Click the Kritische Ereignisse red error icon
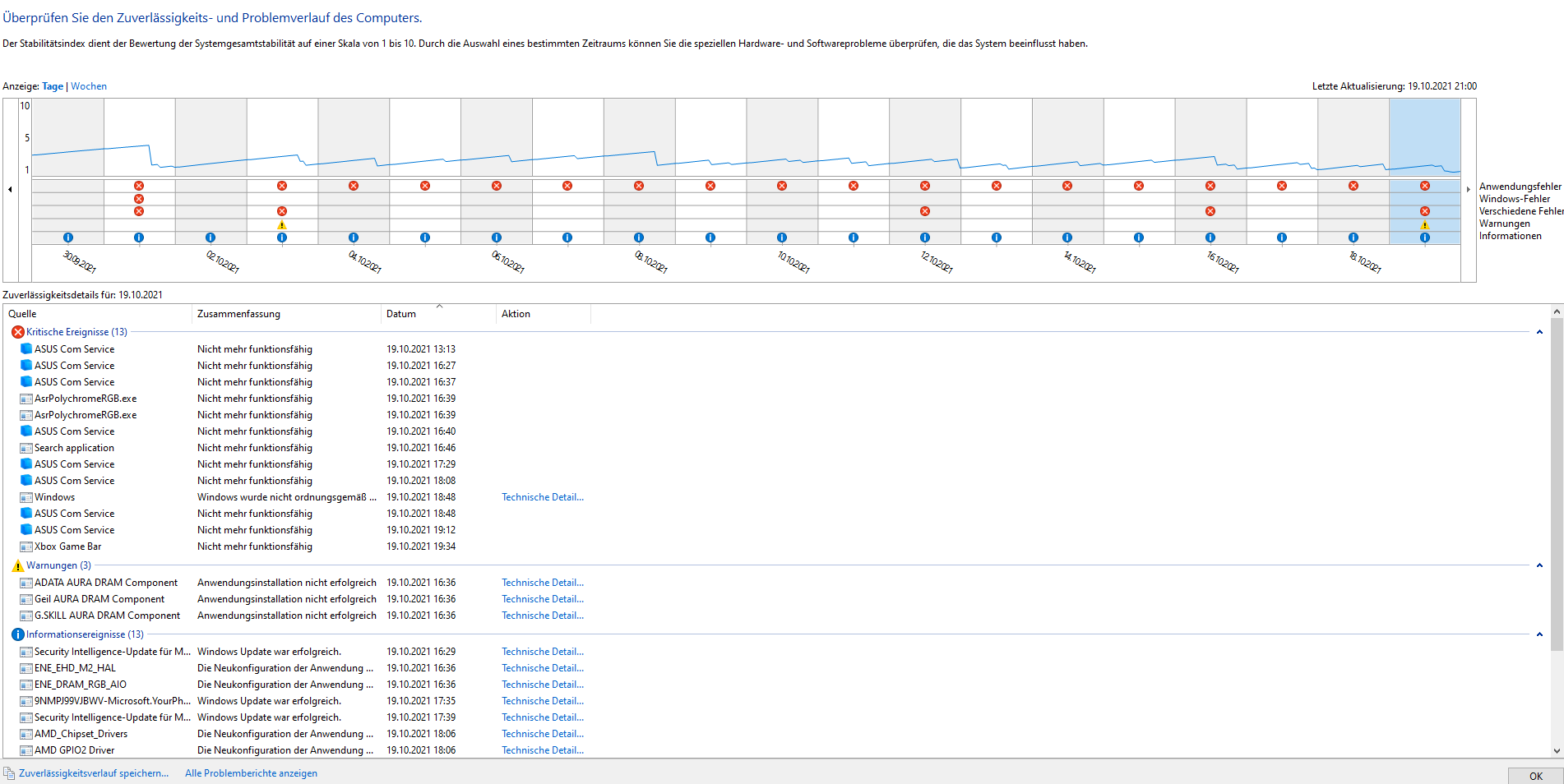Viewport: 1564px width, 784px height. point(18,332)
